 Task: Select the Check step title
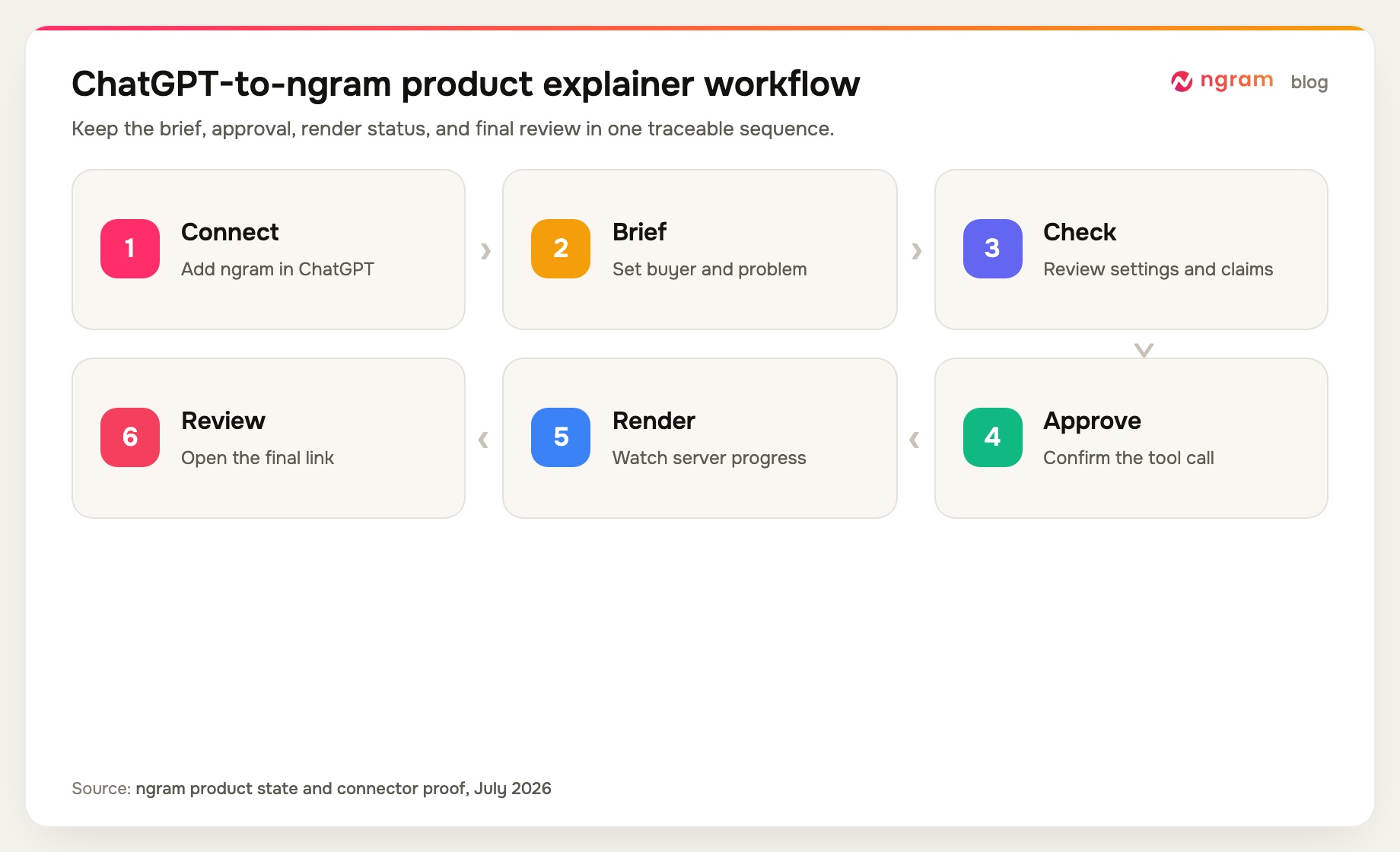click(1080, 232)
